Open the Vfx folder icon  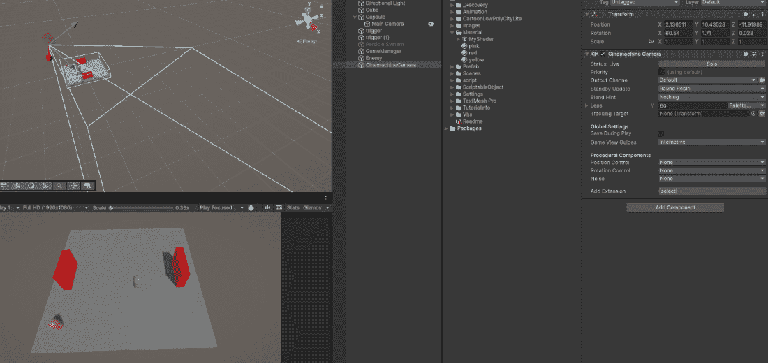click(458, 115)
